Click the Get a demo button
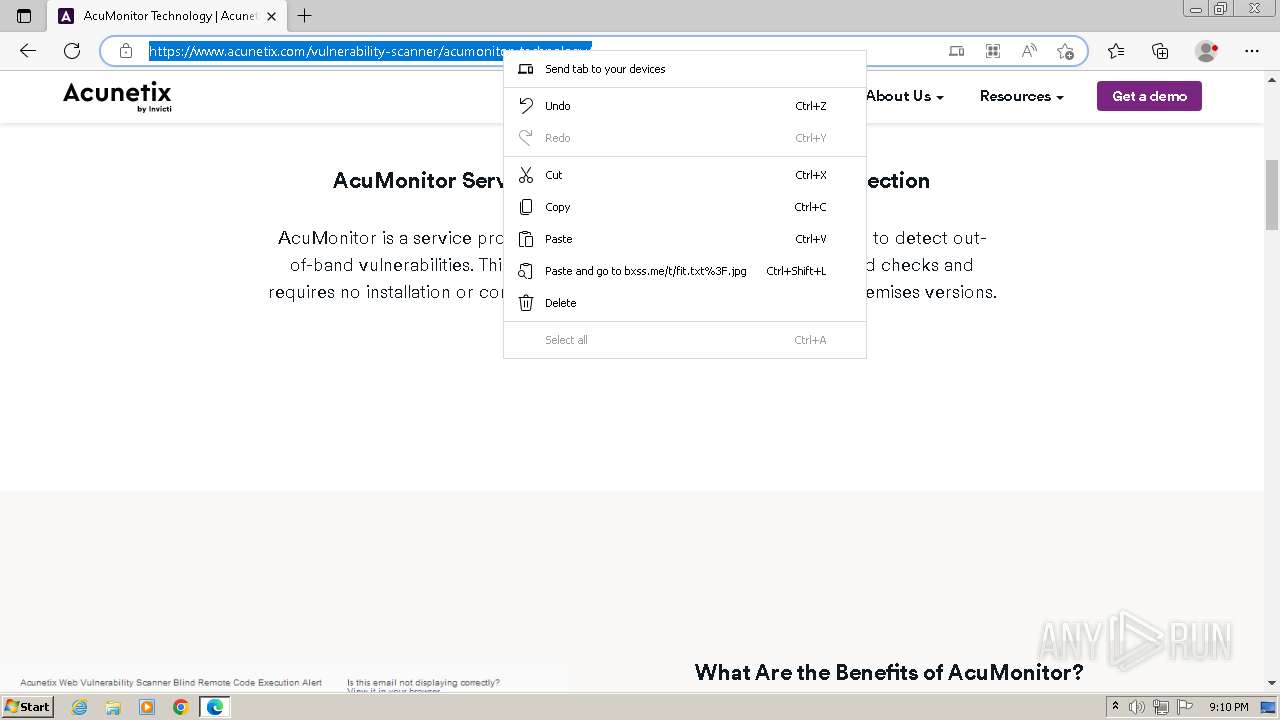 1149,96
